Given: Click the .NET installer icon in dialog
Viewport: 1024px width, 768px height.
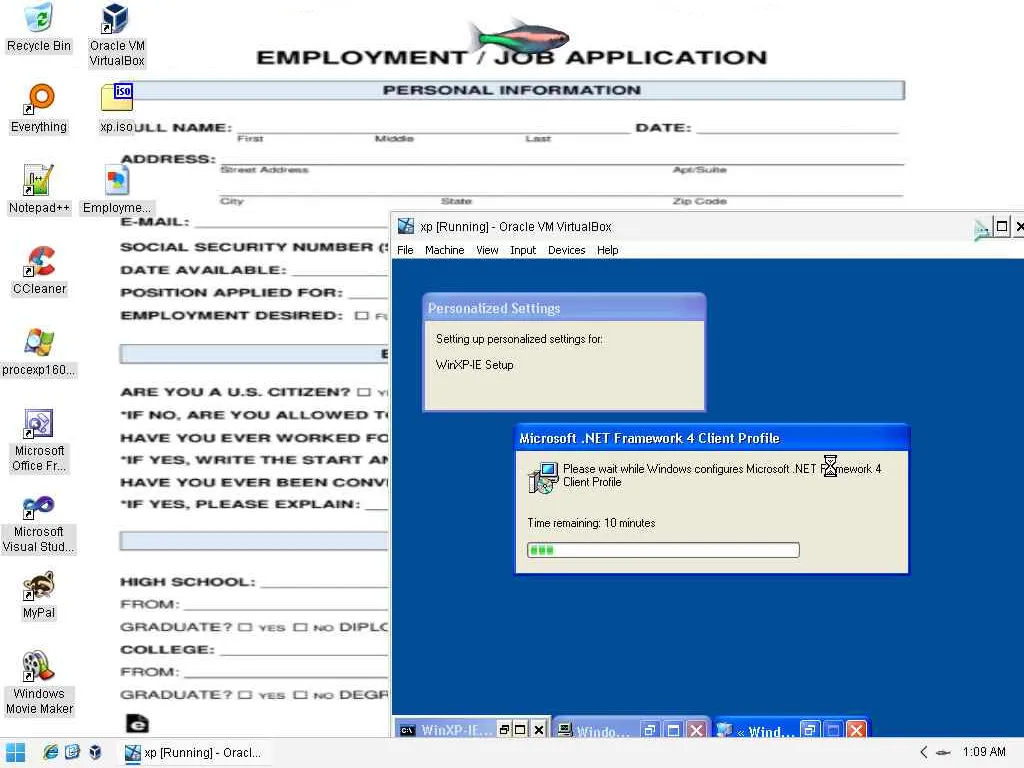Looking at the screenshot, I should point(543,477).
